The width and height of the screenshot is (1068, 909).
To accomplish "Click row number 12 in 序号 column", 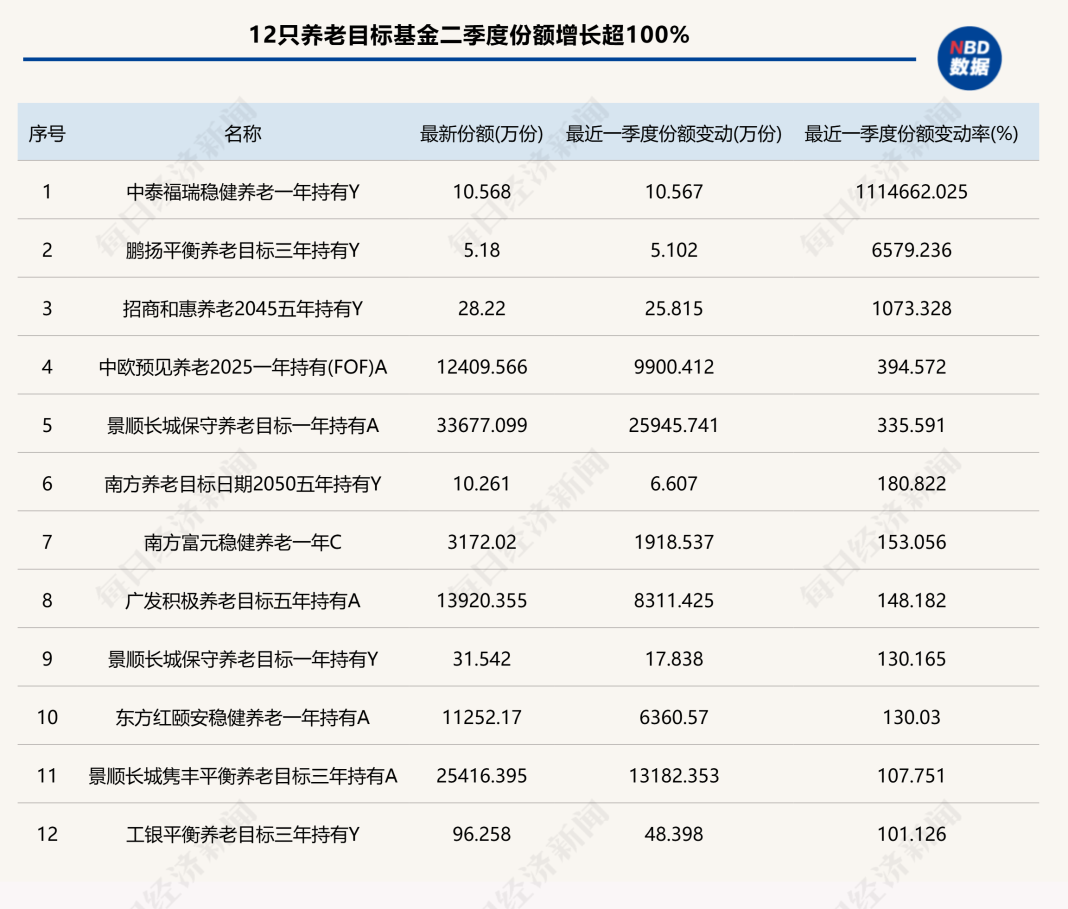I will click(x=47, y=835).
